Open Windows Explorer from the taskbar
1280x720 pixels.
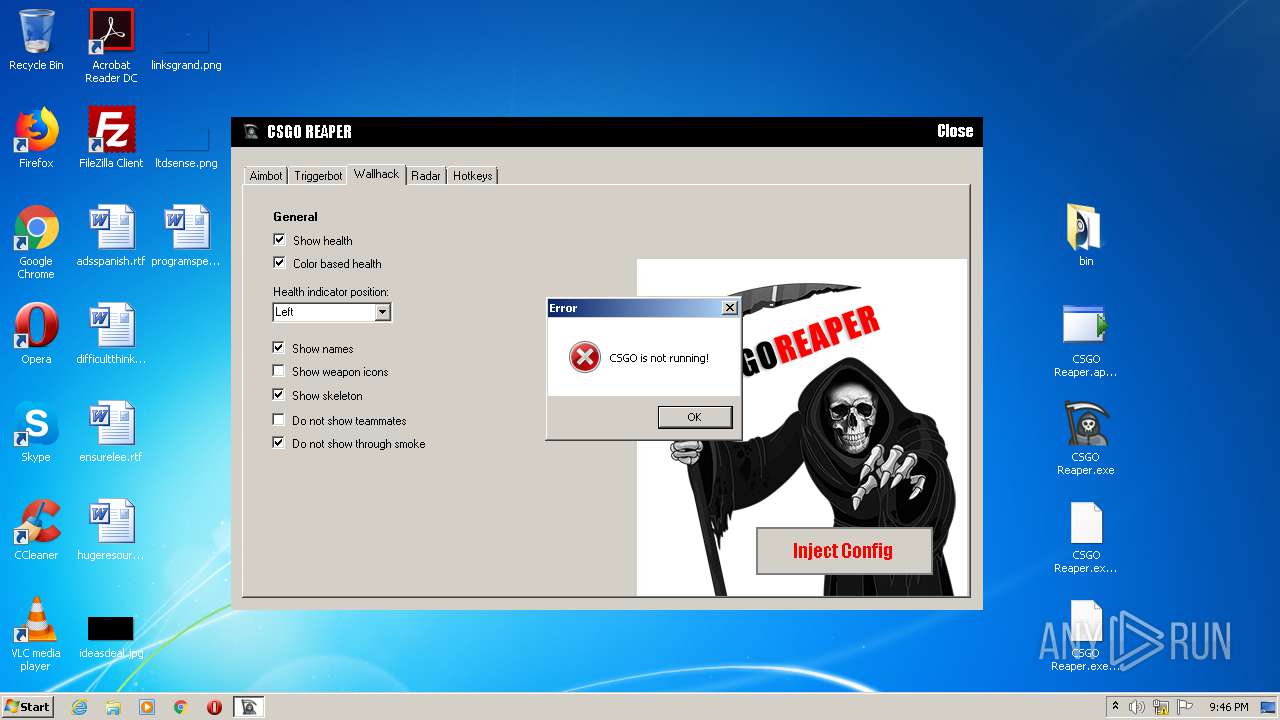pos(113,707)
